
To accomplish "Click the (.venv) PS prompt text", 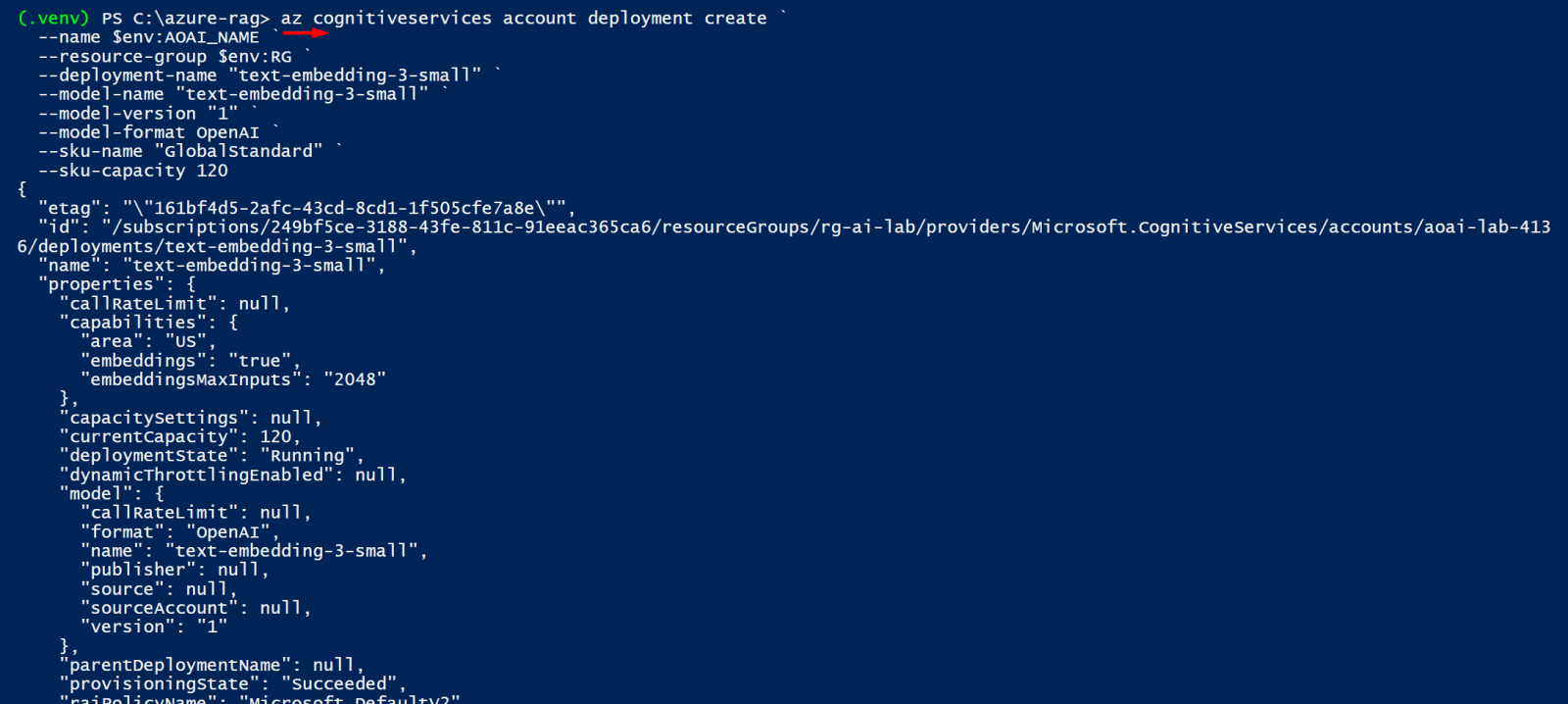I will click(71, 18).
